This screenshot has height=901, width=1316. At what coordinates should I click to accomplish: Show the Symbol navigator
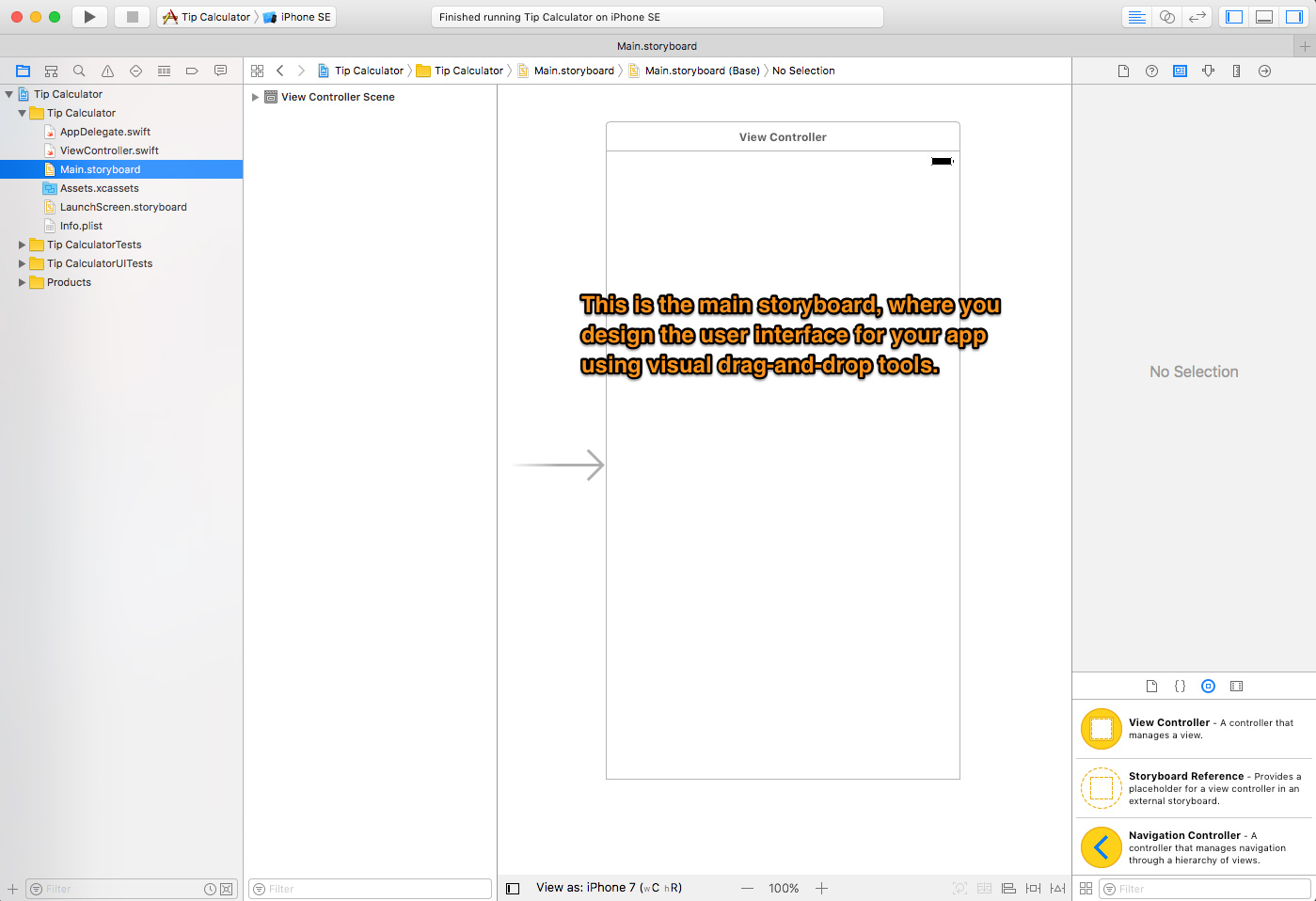tap(51, 71)
